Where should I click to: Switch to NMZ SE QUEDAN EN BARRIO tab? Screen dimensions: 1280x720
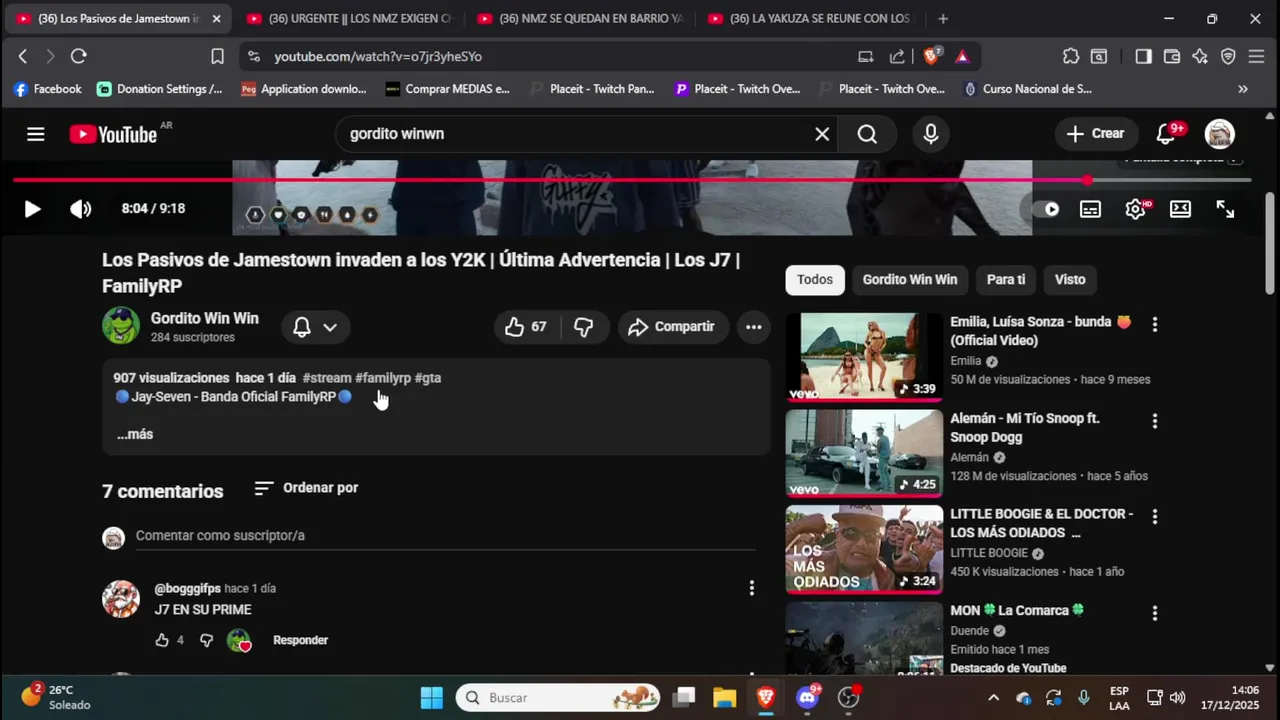580,19
